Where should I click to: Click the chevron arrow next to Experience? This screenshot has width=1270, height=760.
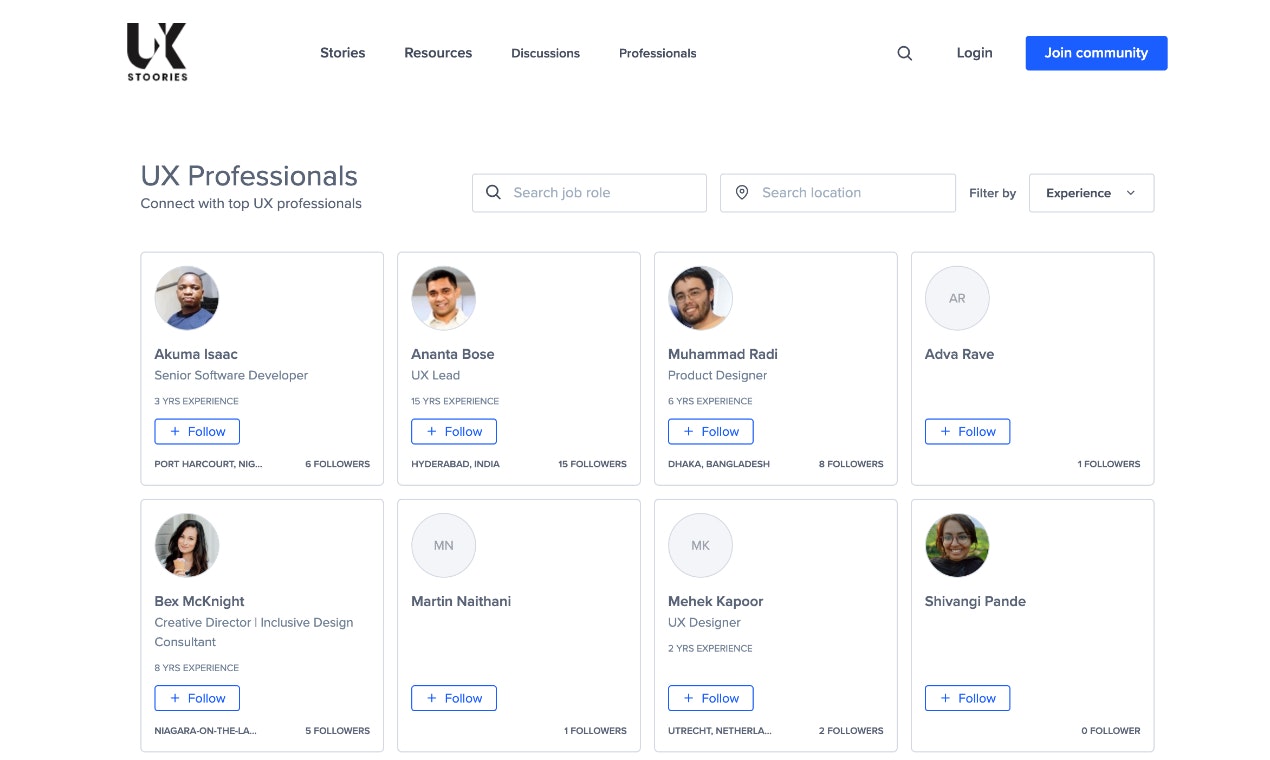click(x=1130, y=193)
